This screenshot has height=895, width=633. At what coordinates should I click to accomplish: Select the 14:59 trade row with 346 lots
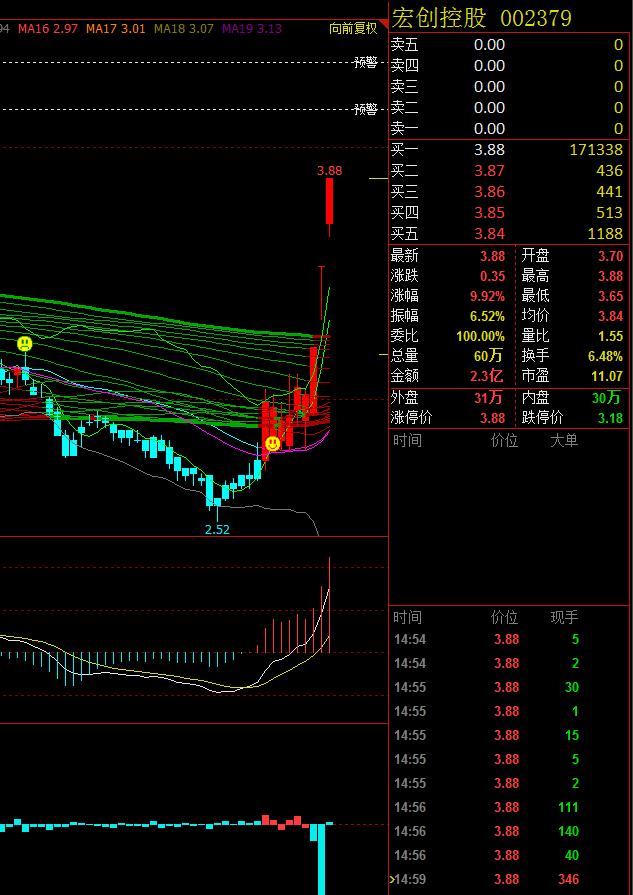click(506, 880)
